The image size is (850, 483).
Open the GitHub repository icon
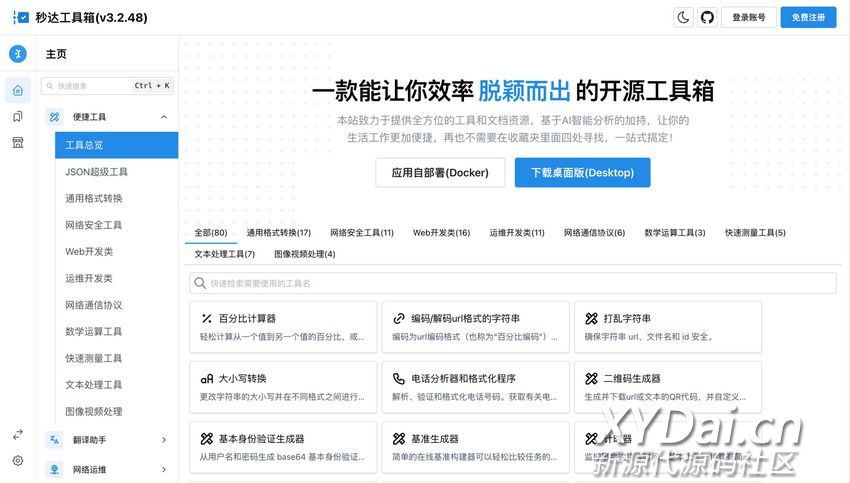(x=707, y=17)
